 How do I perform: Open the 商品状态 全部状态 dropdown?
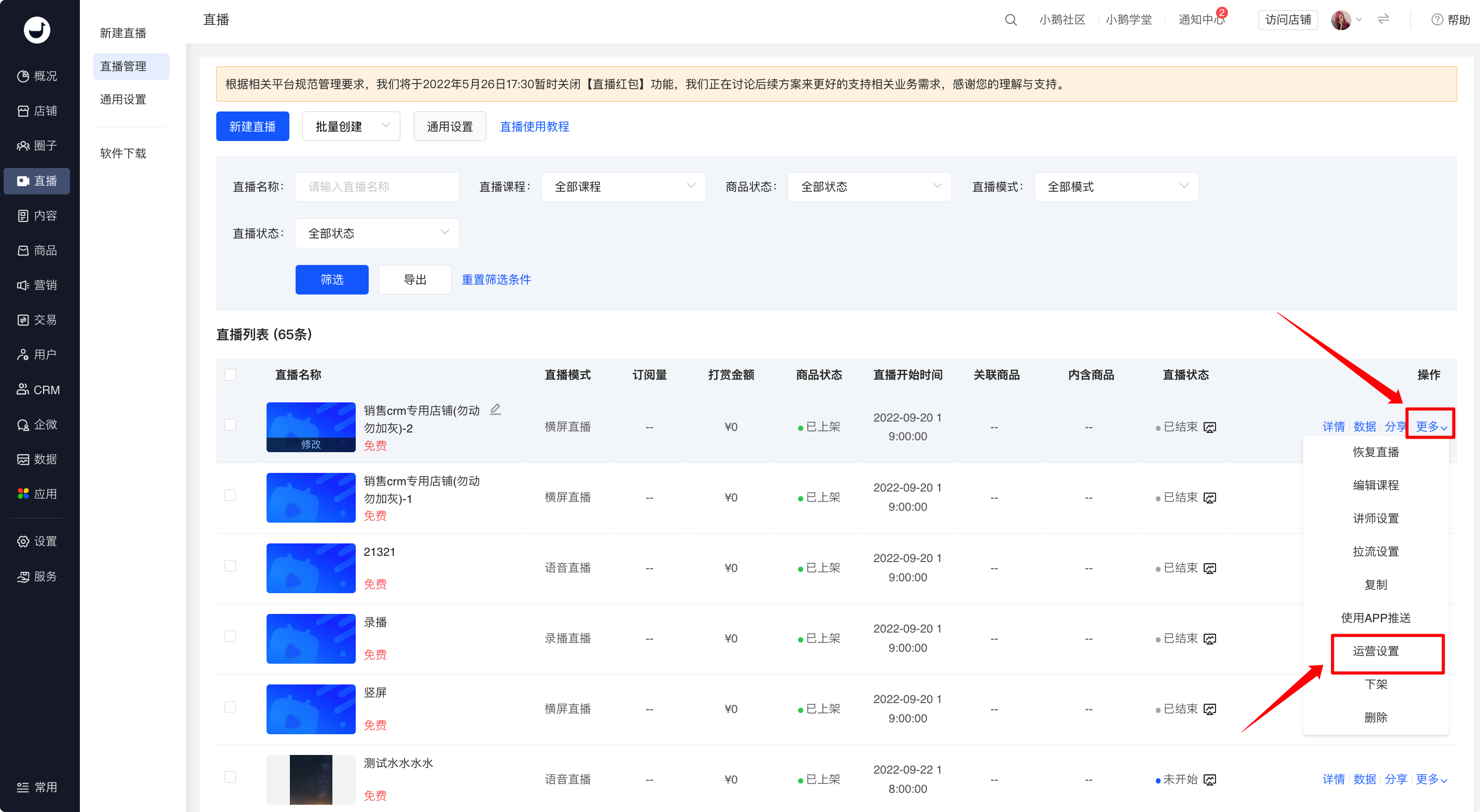pyautogui.click(x=869, y=187)
